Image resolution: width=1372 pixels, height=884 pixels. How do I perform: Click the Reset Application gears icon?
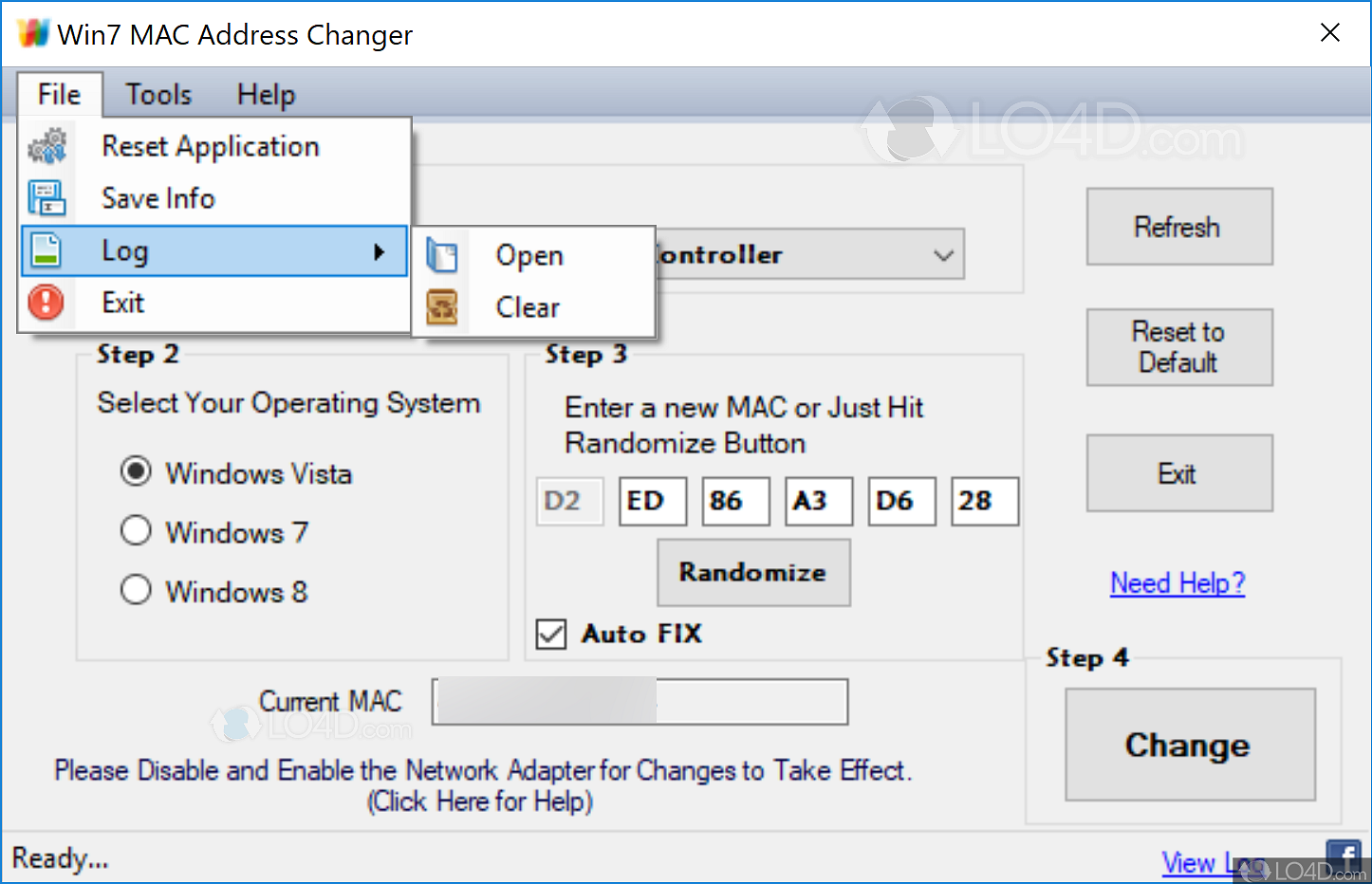tap(46, 146)
